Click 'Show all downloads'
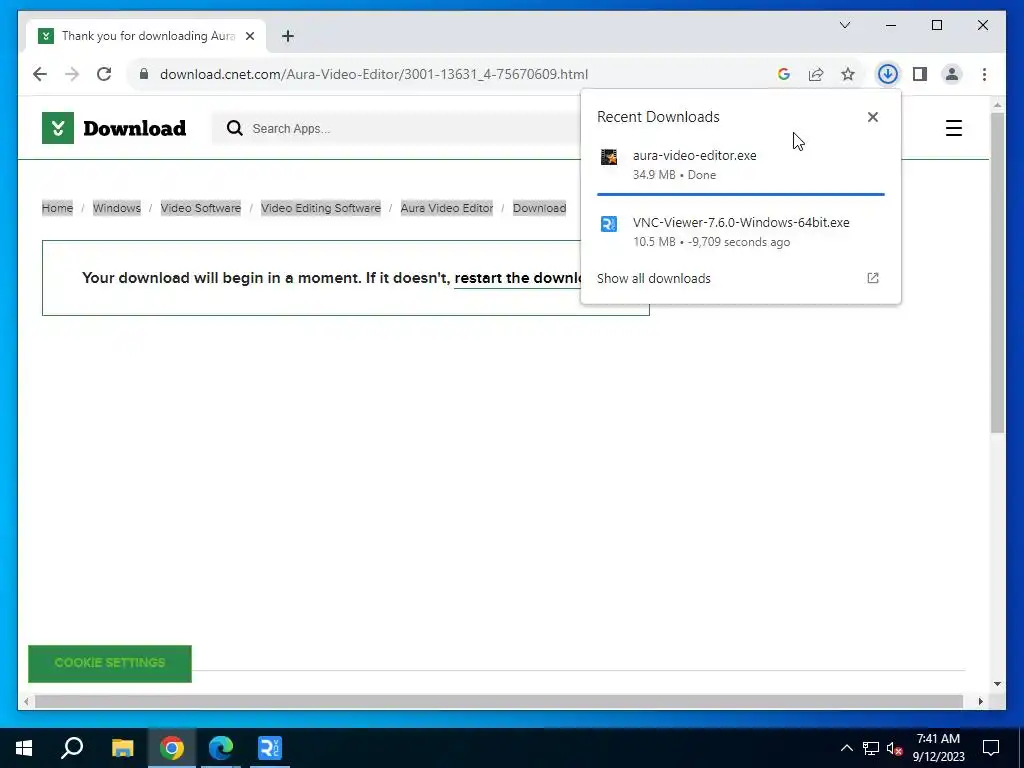The width and height of the screenshot is (1024, 768). pyautogui.click(x=653, y=278)
